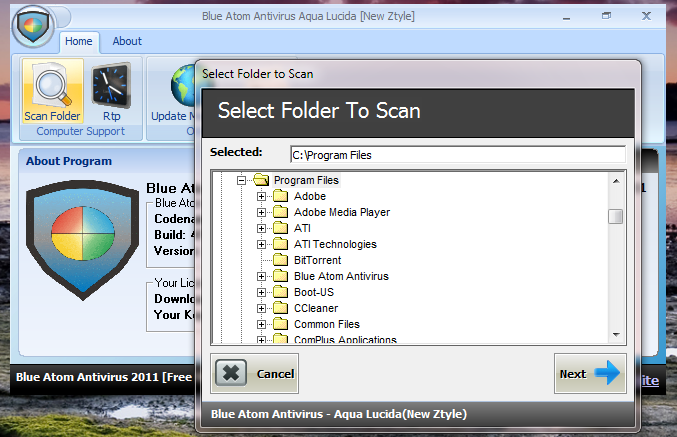This screenshot has width=677, height=437.
Task: Expand the Adobe folder node
Action: 261,196
